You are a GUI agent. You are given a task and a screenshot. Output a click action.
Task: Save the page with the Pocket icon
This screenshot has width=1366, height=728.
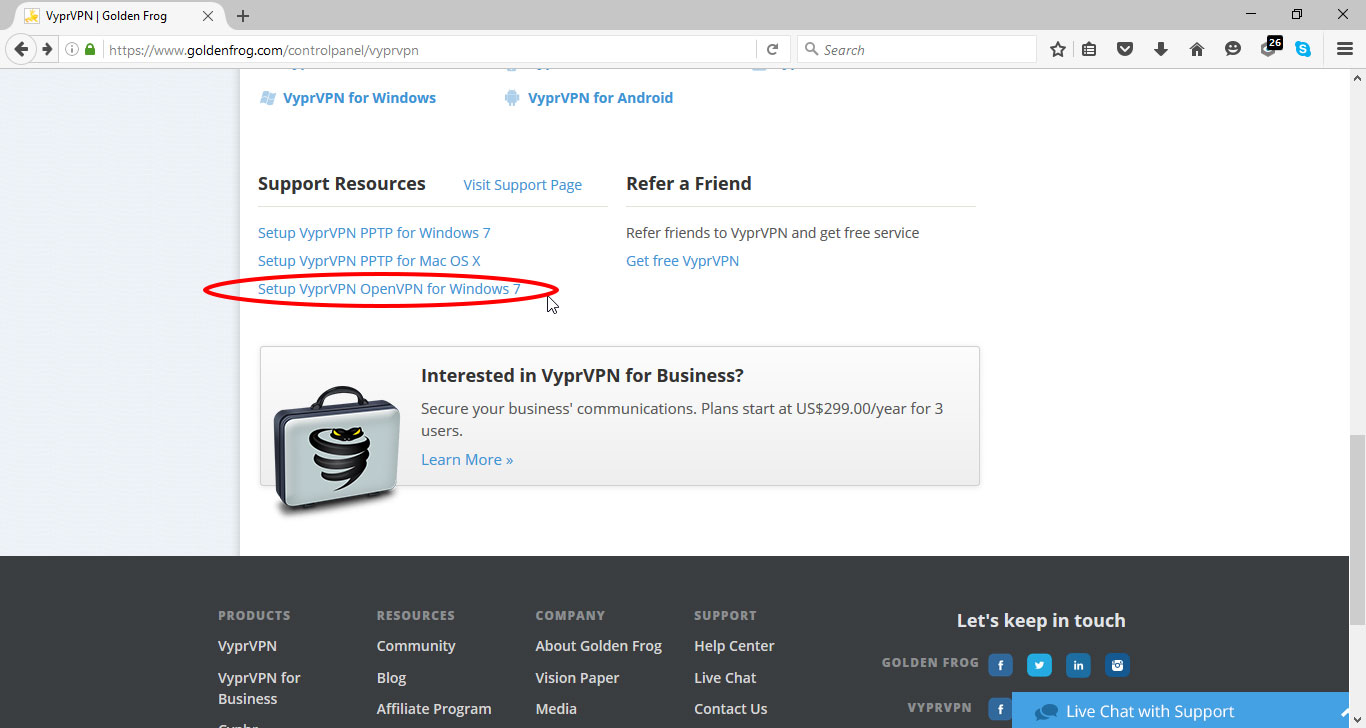click(x=1125, y=49)
